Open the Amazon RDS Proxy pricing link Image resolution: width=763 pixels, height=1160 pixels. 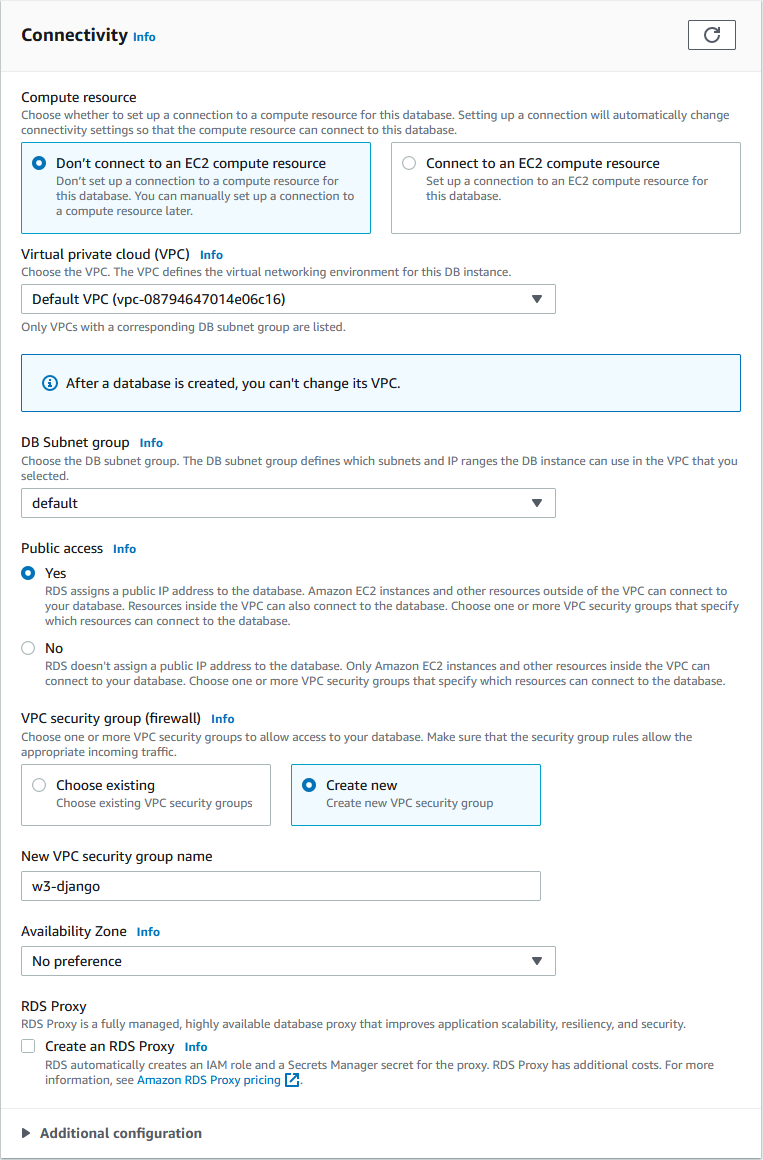[208, 1080]
